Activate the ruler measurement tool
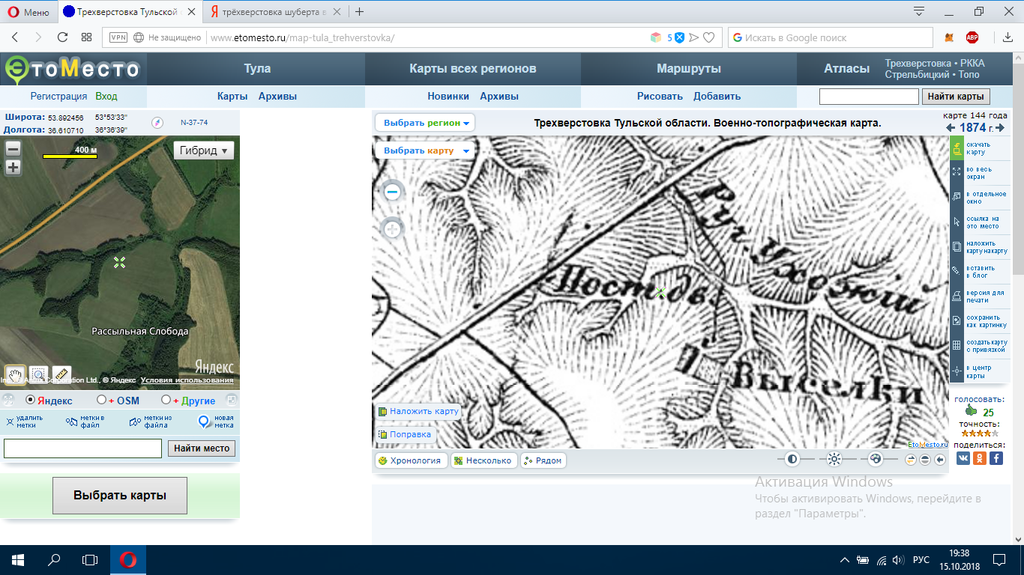Screen dimensions: 1024x575 (x=62, y=374)
